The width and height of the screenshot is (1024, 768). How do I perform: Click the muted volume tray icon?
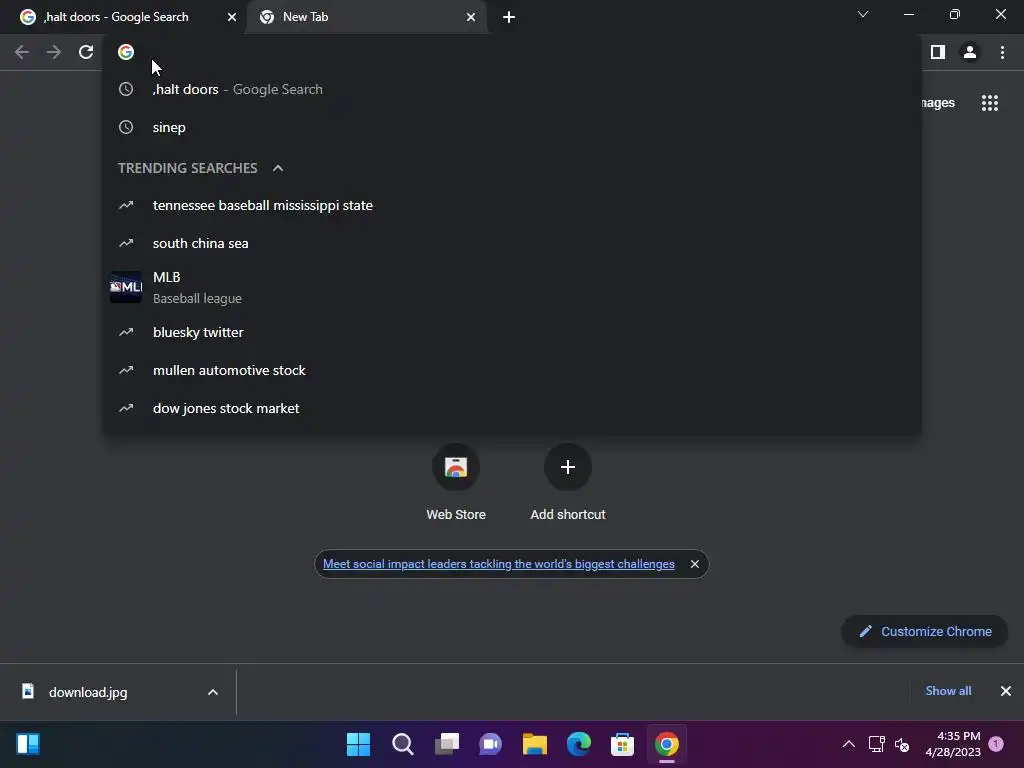tap(902, 744)
